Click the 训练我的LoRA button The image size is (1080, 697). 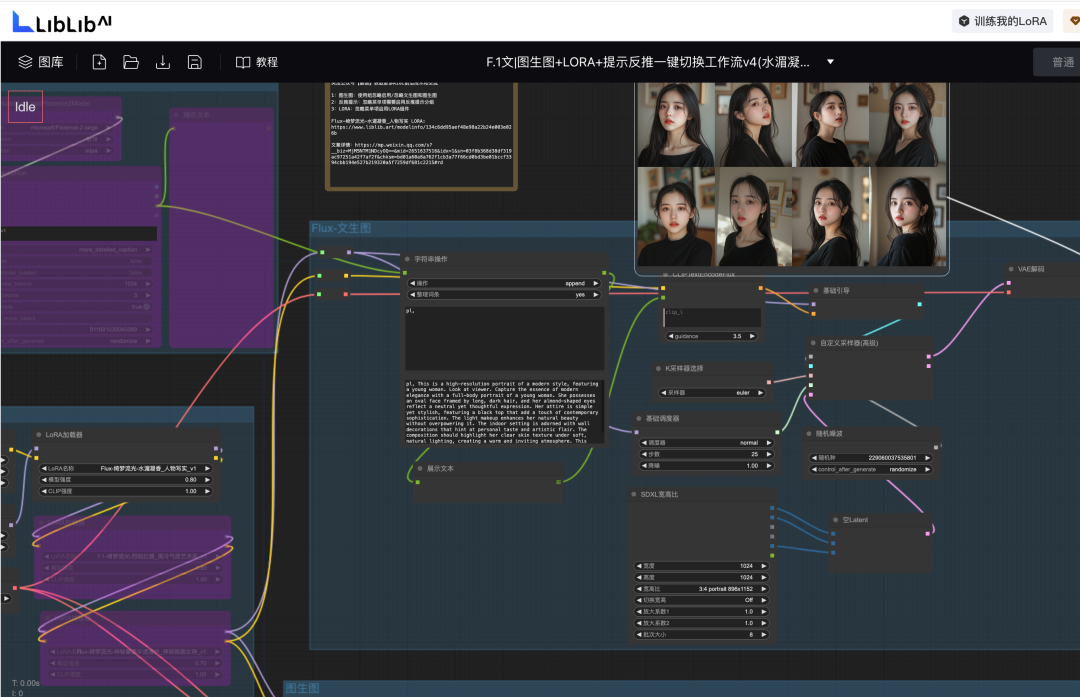(x=1001, y=20)
